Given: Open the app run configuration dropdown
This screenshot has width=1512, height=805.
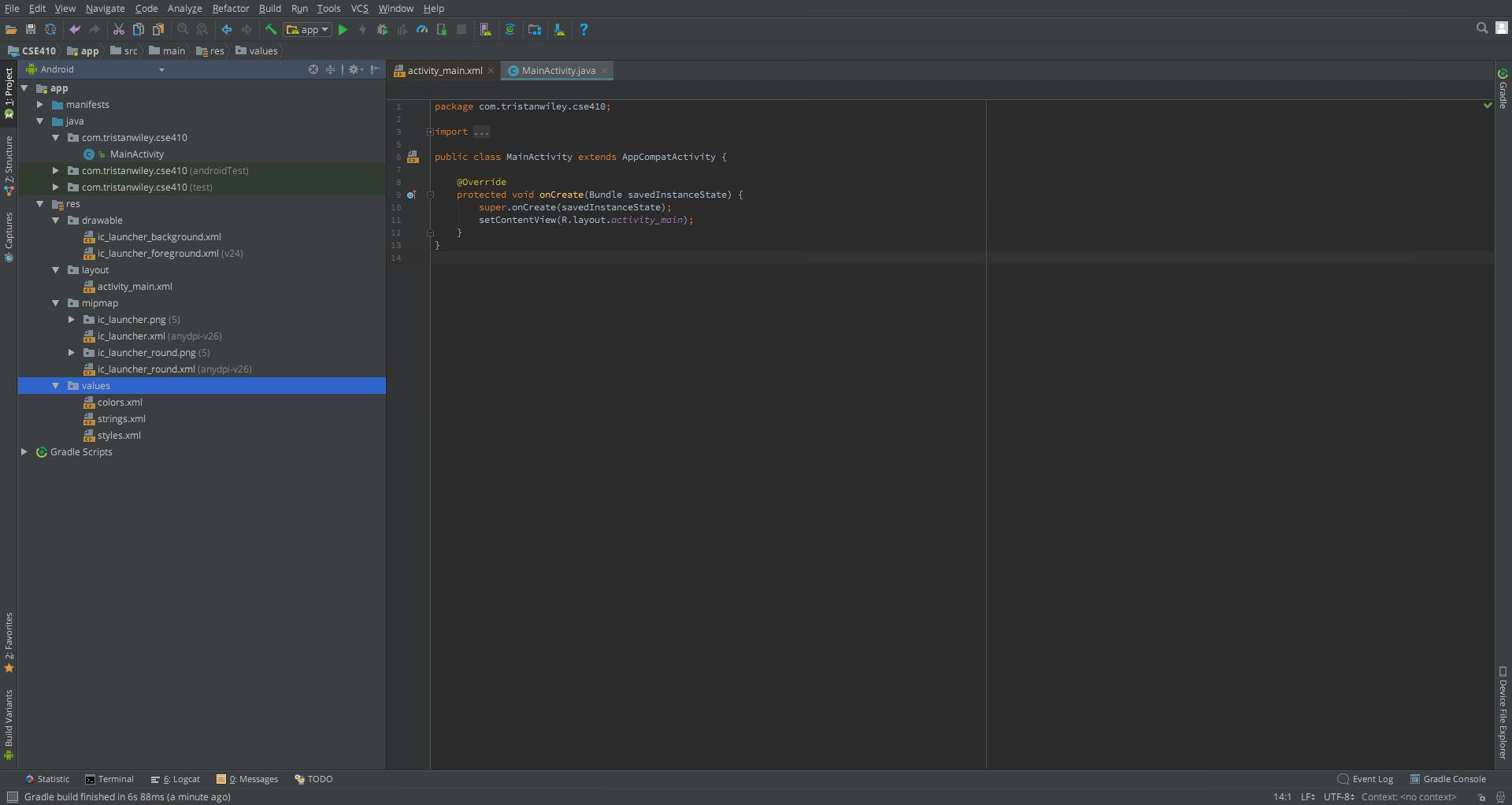Looking at the screenshot, I should tap(308, 30).
